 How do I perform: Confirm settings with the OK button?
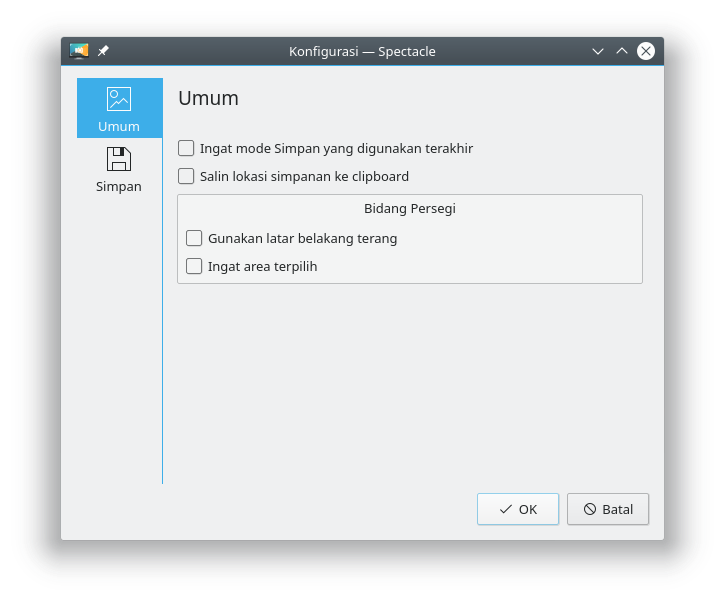pyautogui.click(x=518, y=509)
